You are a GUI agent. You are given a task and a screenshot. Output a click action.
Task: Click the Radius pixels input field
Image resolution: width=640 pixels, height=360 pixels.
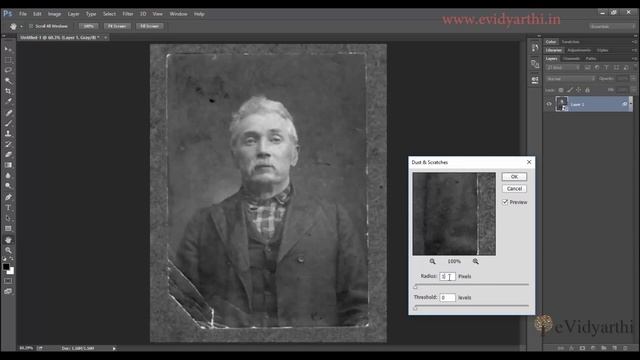pyautogui.click(x=447, y=276)
